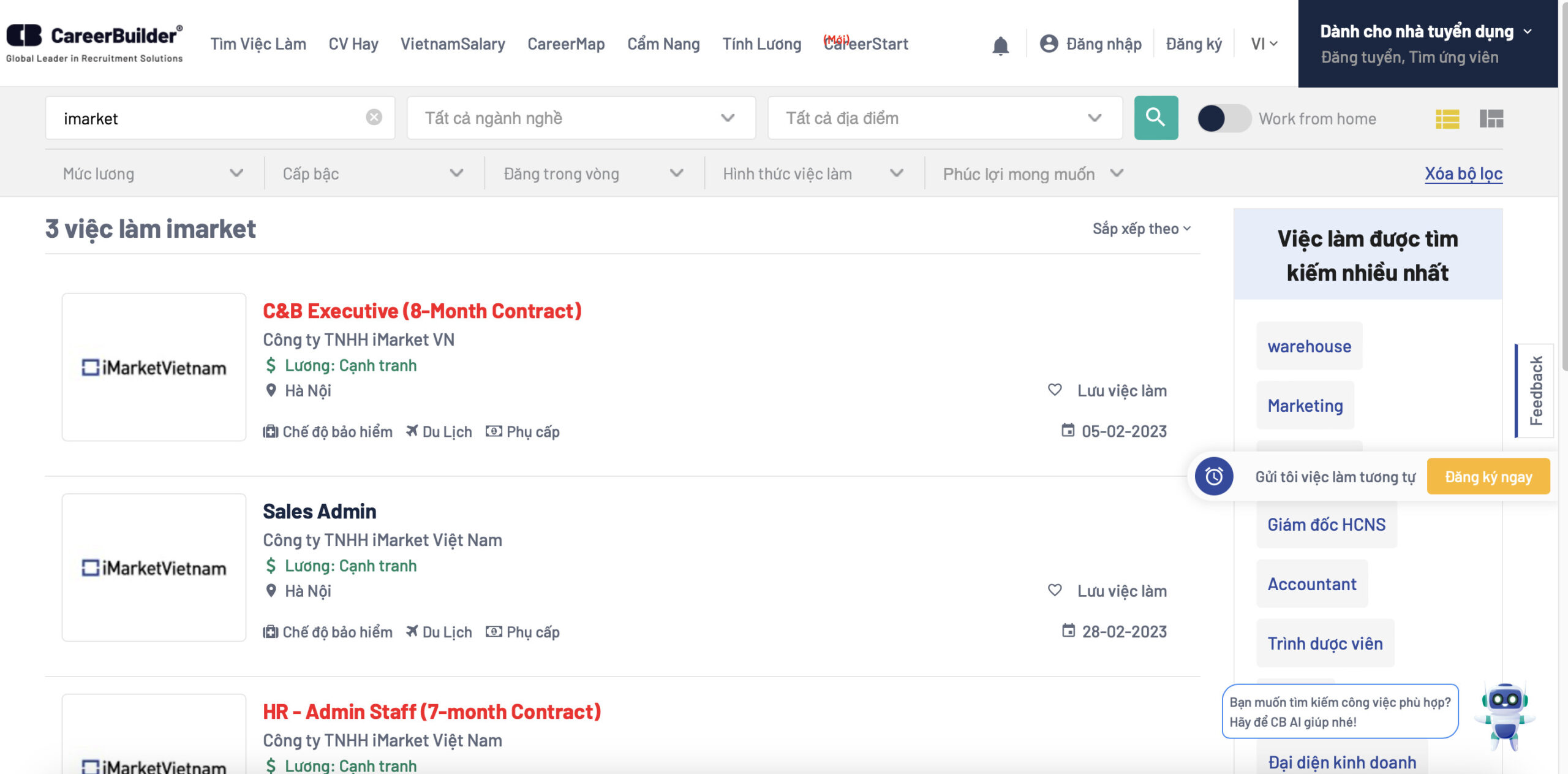1568x774 pixels.
Task: Open the Sales Admin job posting
Action: [x=319, y=511]
